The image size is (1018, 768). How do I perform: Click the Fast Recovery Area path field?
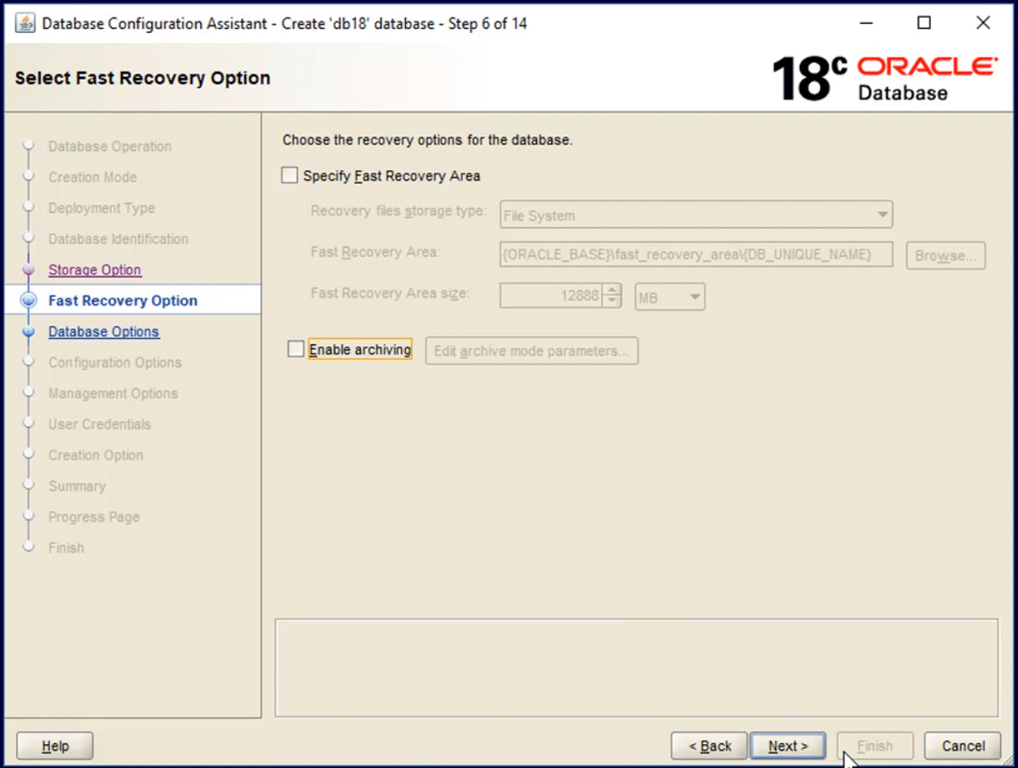pos(695,255)
